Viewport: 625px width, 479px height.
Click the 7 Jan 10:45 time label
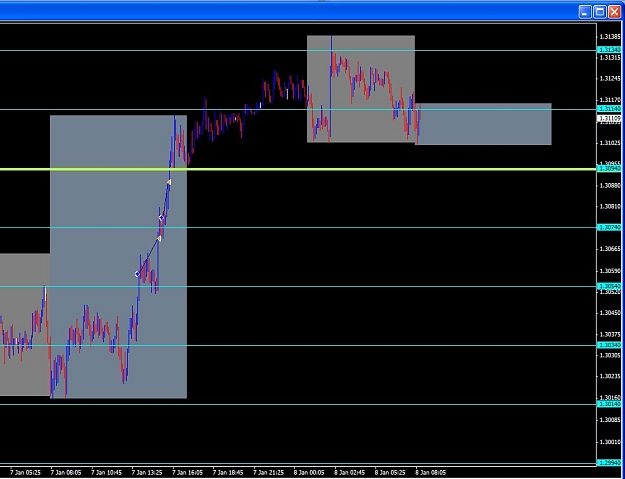tap(106, 473)
